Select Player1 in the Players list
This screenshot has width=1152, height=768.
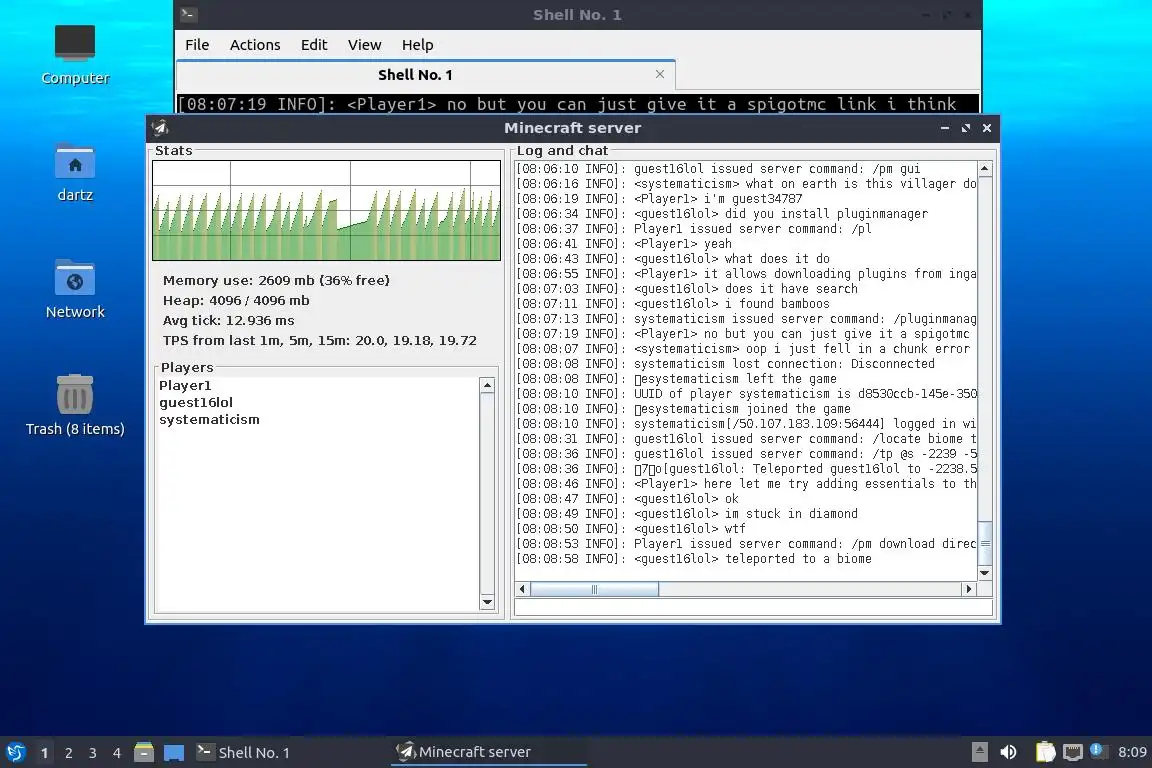[x=185, y=386]
